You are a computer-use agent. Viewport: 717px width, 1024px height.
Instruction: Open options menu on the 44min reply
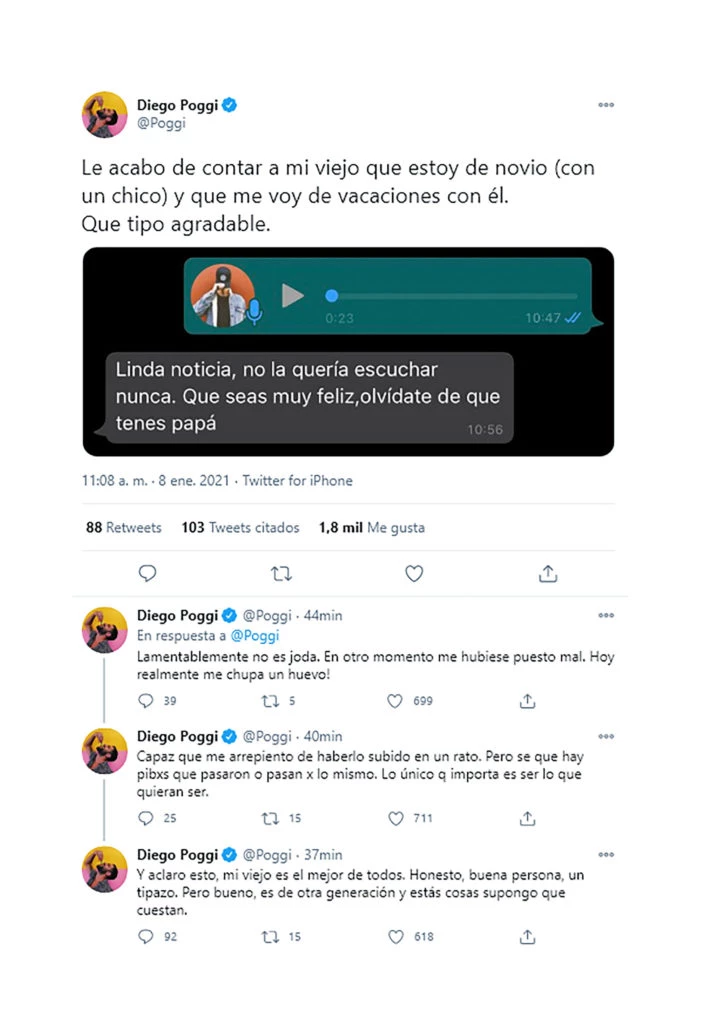pyautogui.click(x=606, y=616)
